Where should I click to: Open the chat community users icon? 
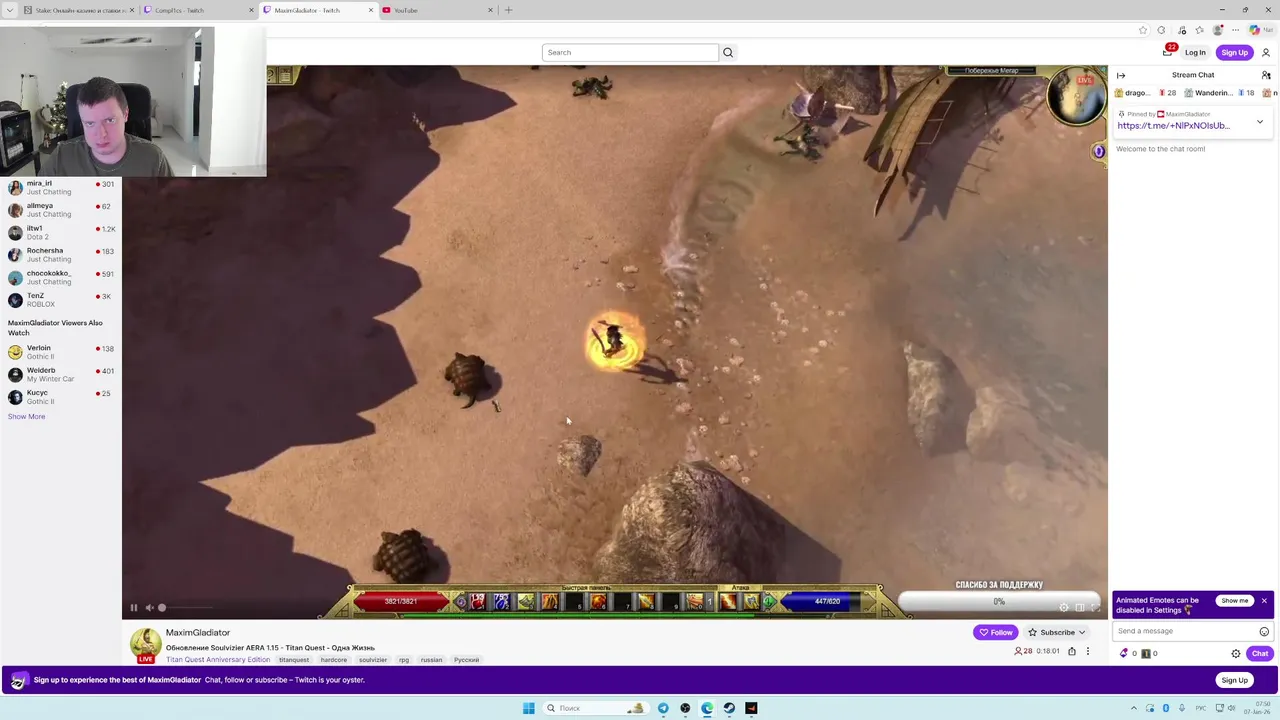(1266, 75)
